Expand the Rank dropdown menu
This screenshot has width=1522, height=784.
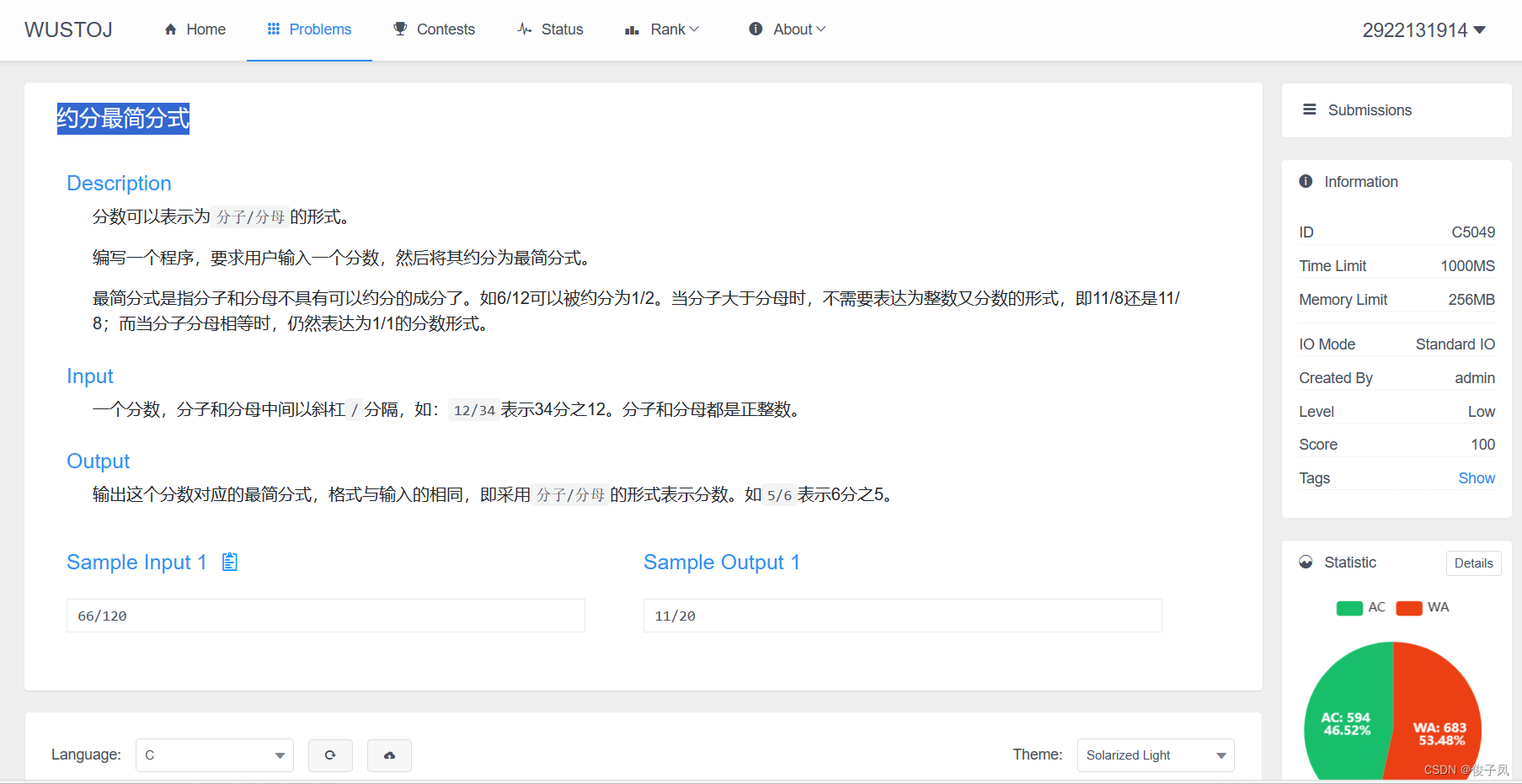click(x=662, y=29)
